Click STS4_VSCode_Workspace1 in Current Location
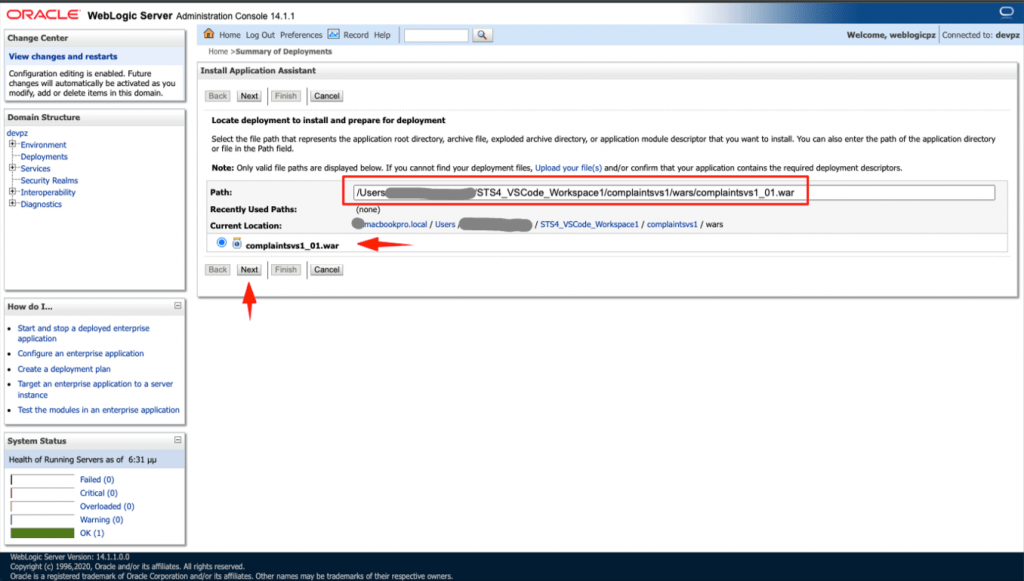The height and width of the screenshot is (581, 1024). 589,225
